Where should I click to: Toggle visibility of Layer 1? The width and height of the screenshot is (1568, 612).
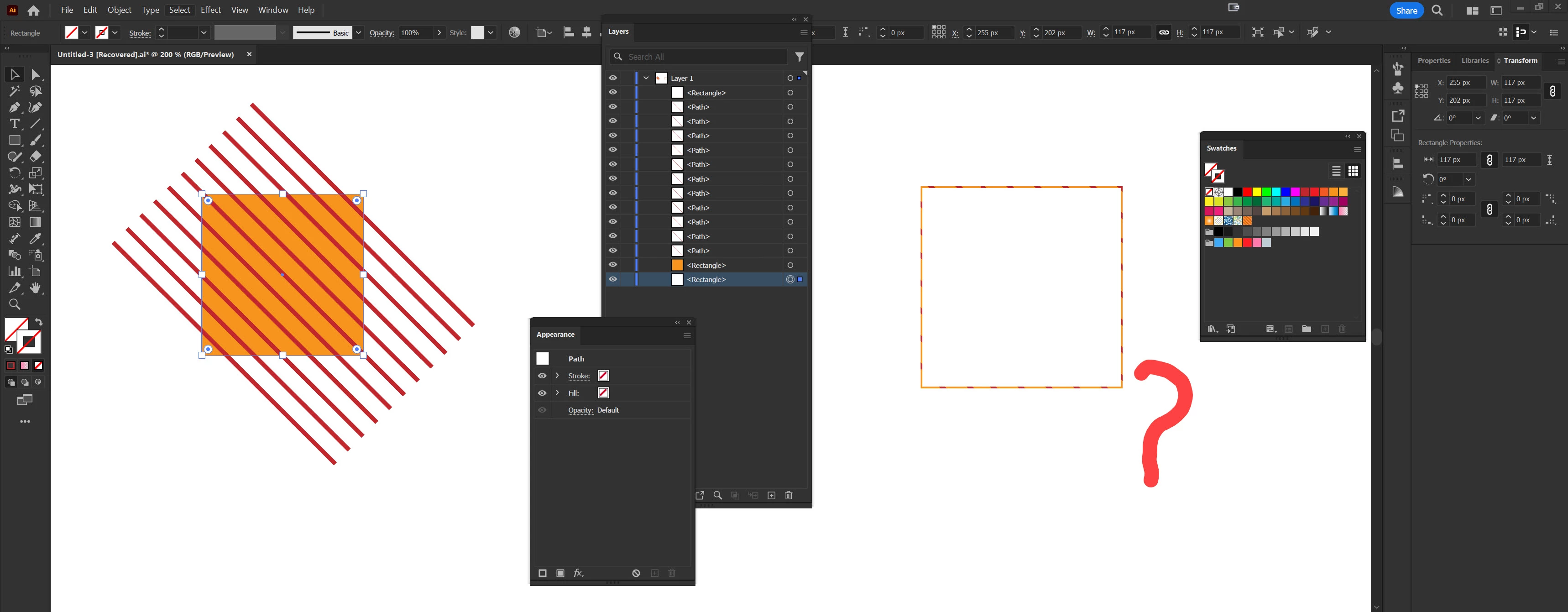click(612, 78)
